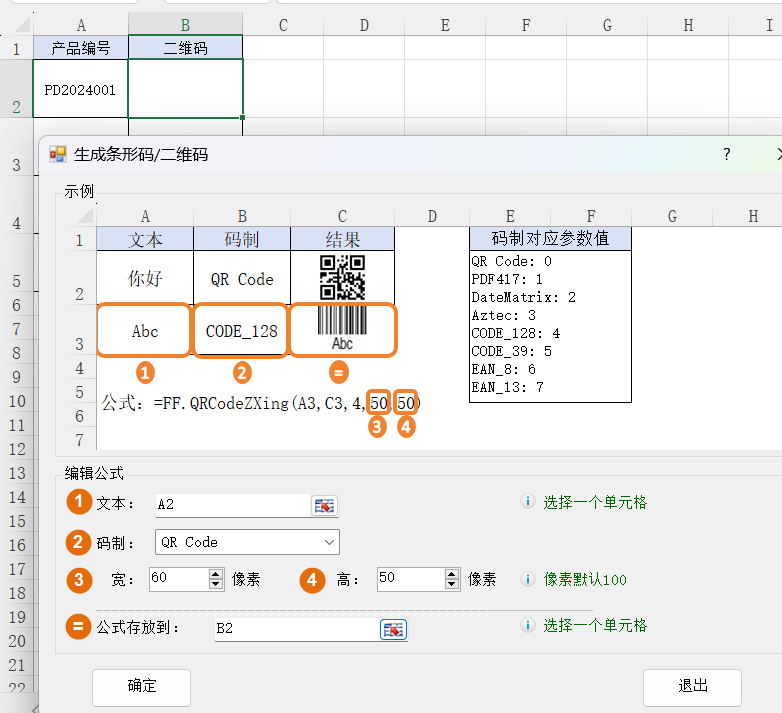The width and height of the screenshot is (782, 713).
Task: Click the question mark help button in dialog title
Action: coord(727,154)
